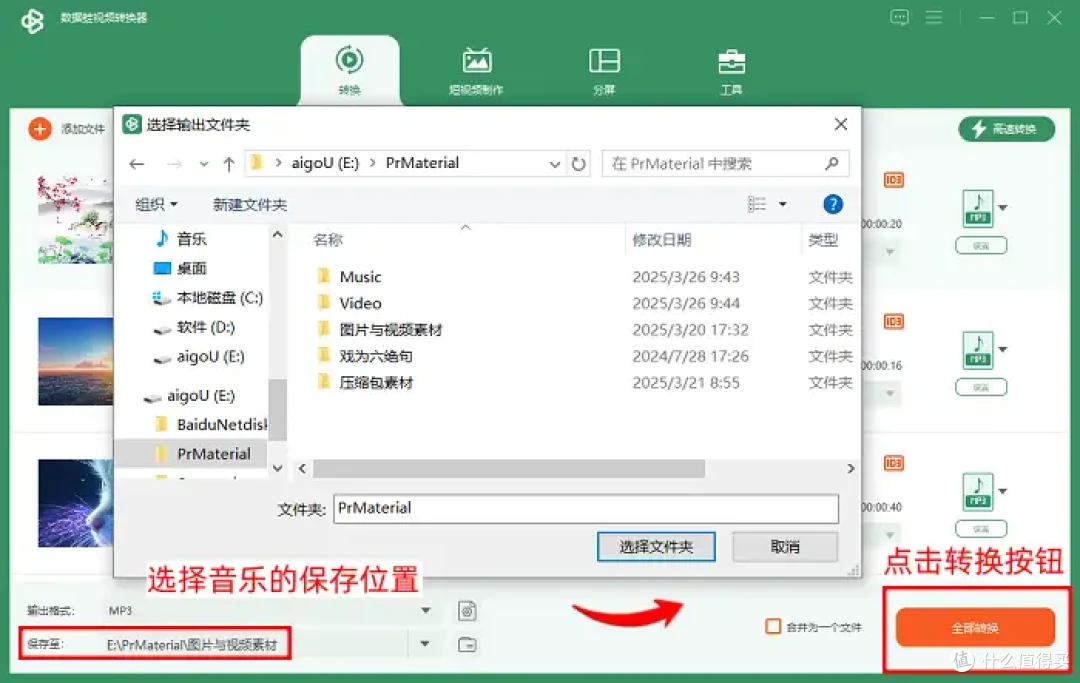Click the third file's 设置 button
This screenshot has width=1080, height=683.
point(981,529)
